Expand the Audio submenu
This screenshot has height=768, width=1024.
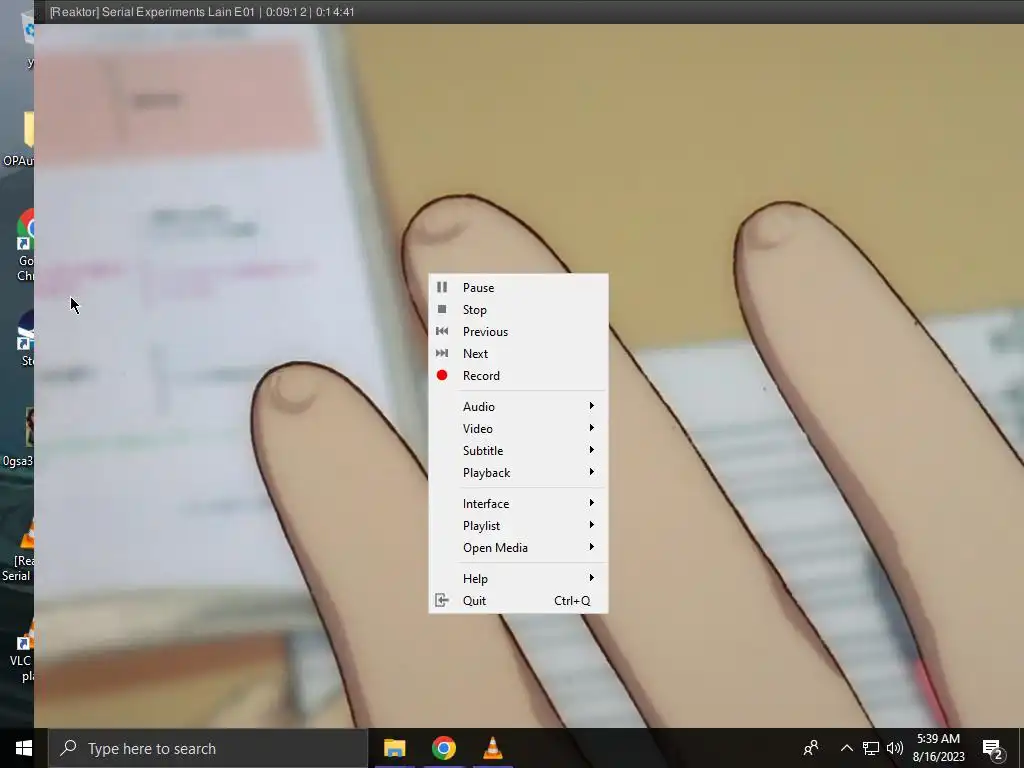tap(519, 406)
